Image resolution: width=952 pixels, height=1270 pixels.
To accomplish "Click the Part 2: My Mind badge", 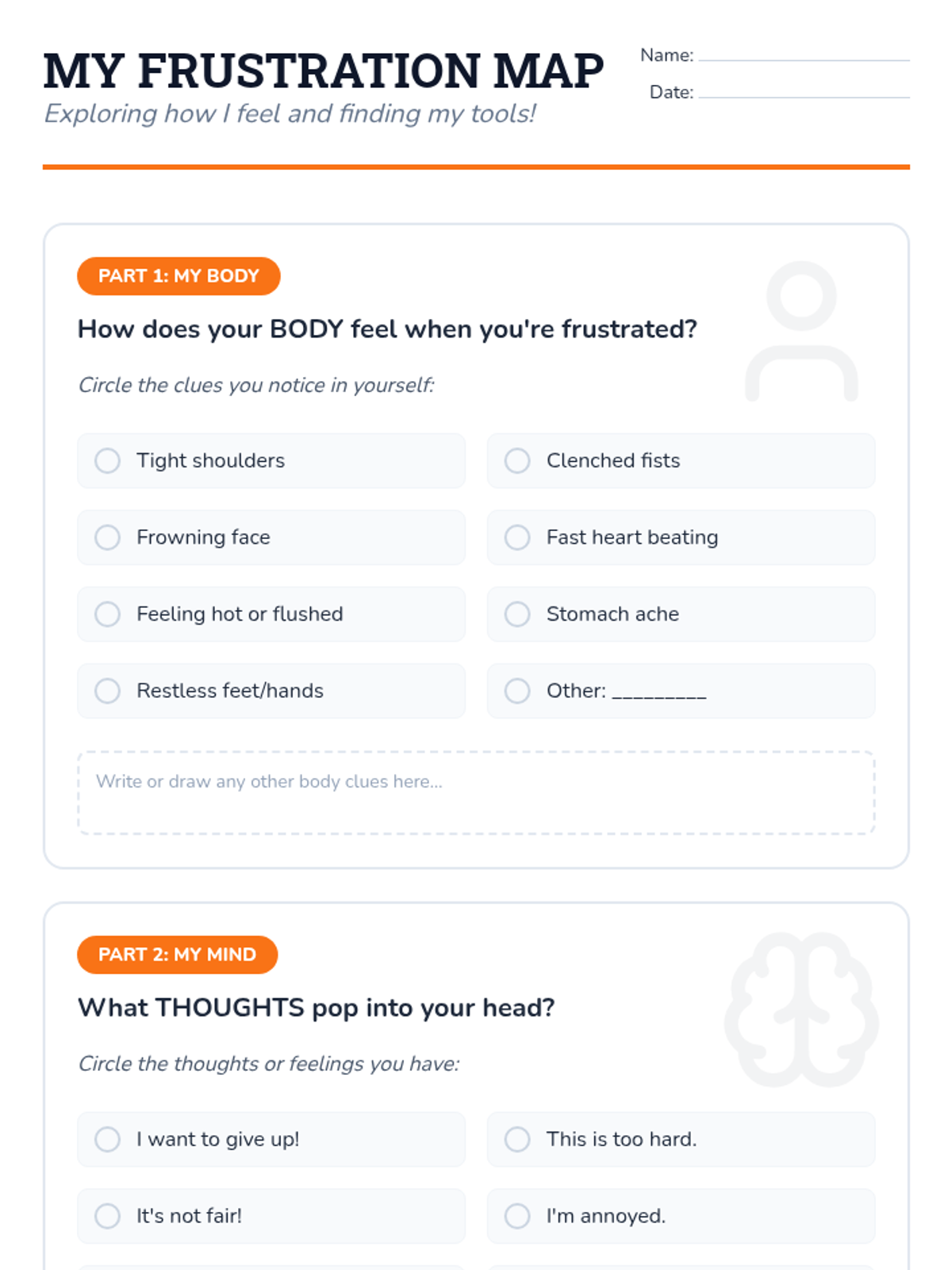I will click(x=177, y=955).
